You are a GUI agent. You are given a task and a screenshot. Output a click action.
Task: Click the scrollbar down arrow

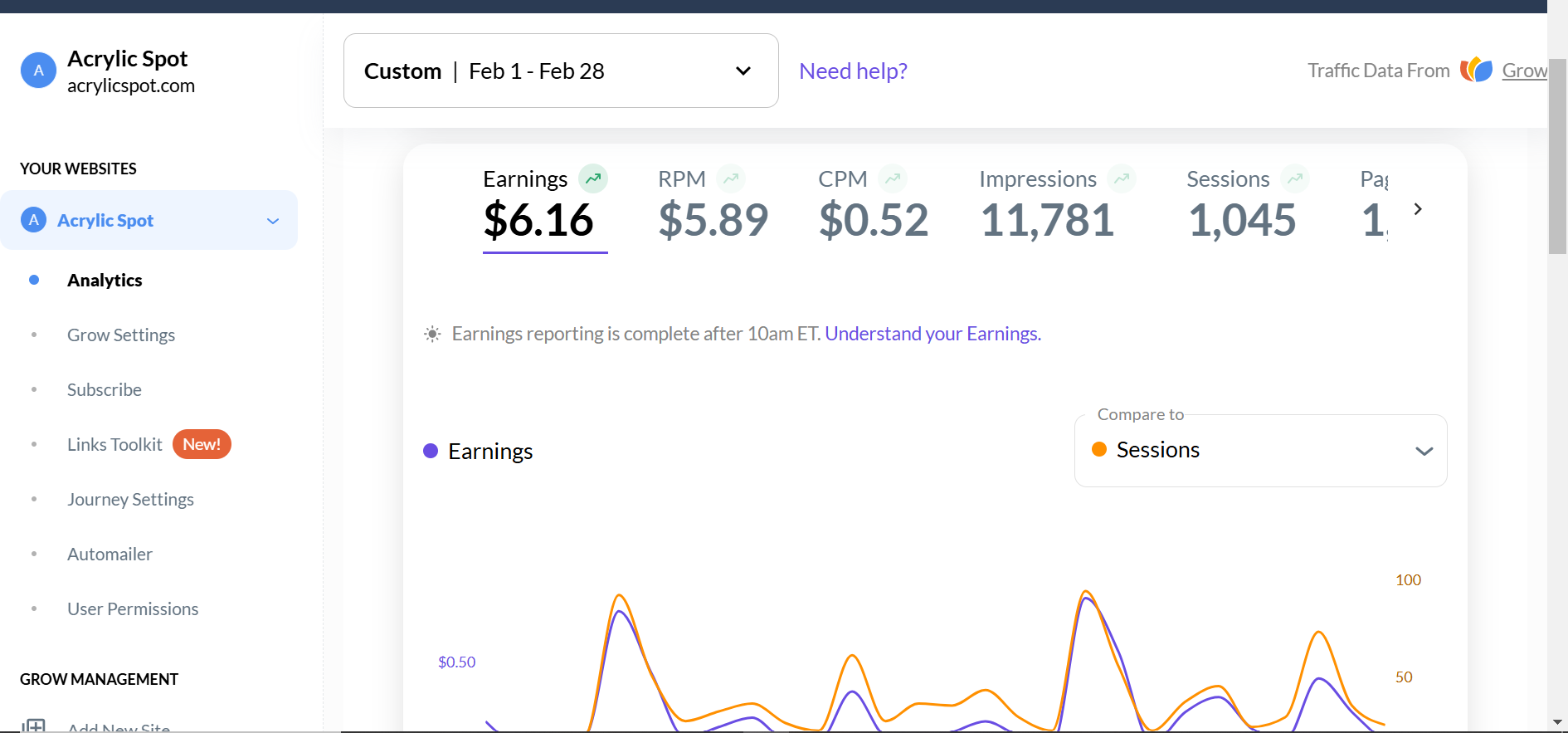coord(1557,723)
